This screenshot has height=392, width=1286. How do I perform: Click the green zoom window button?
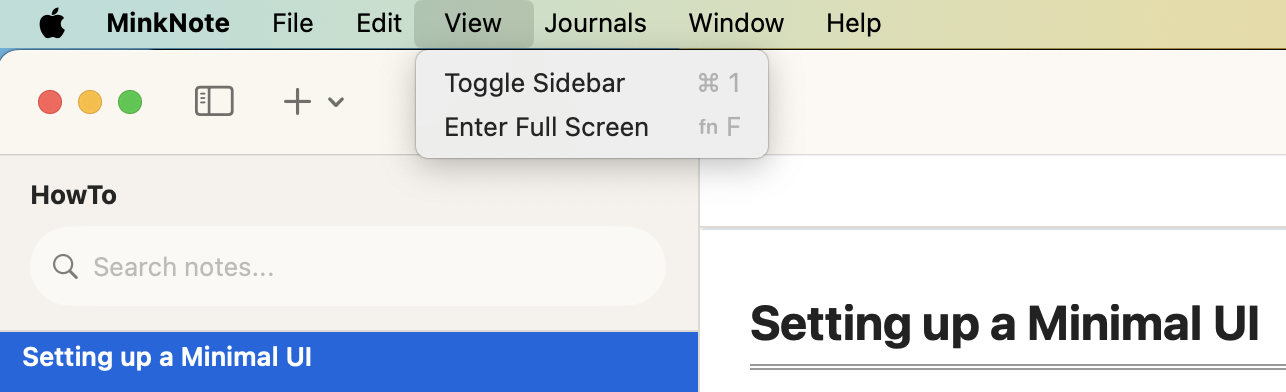130,102
